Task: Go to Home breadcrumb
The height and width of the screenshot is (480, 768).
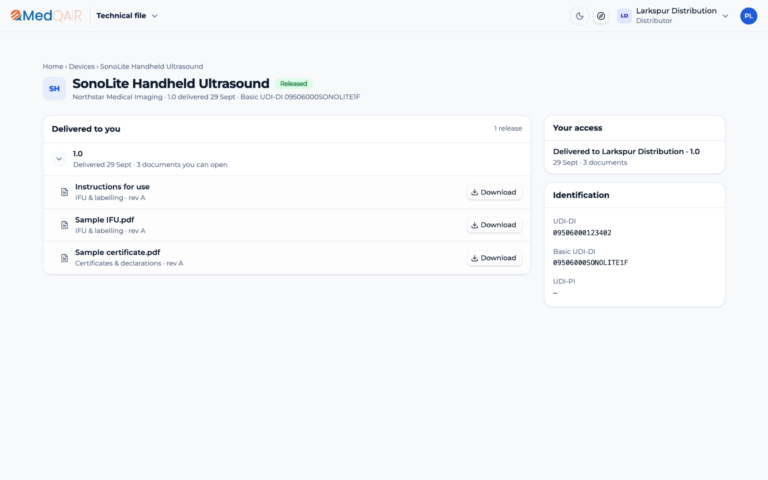Action: click(x=53, y=66)
